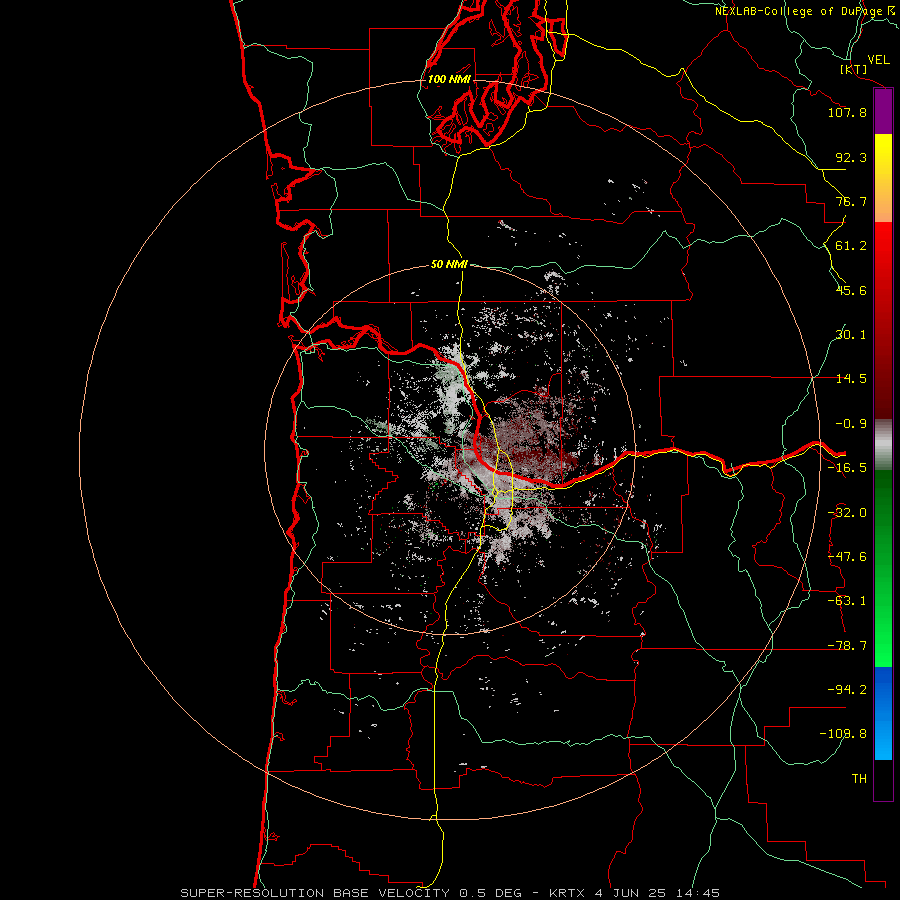The height and width of the screenshot is (900, 900).
Task: Click the 76.7 value on velocity scale
Action: (851, 201)
